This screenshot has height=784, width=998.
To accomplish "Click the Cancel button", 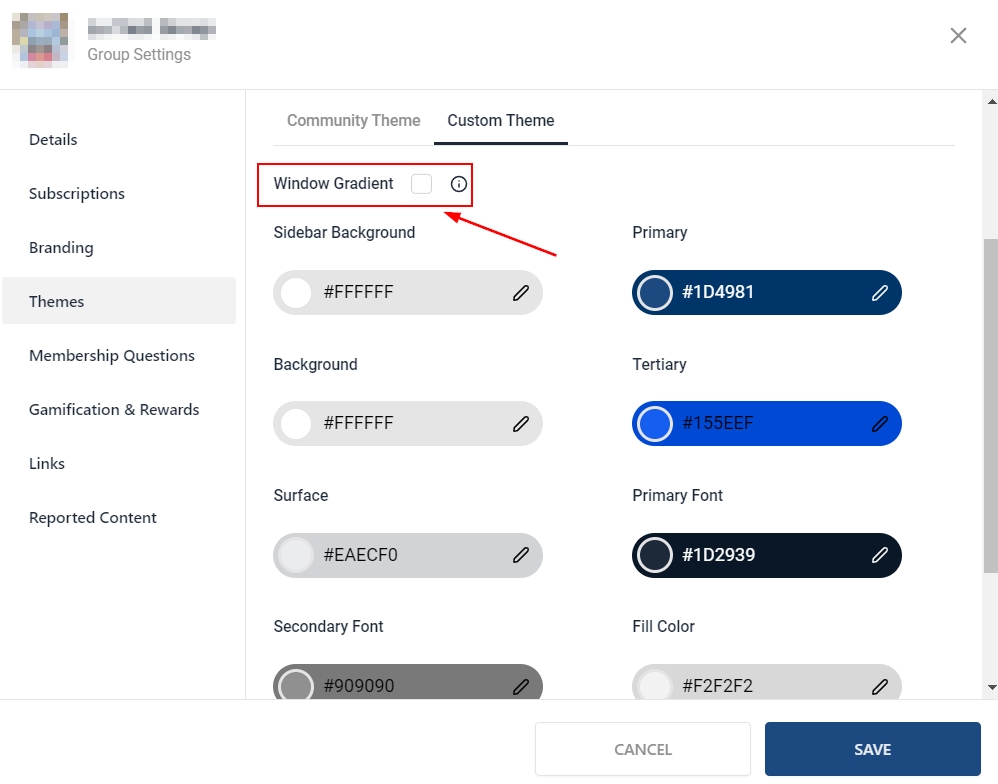I will (x=642, y=749).
